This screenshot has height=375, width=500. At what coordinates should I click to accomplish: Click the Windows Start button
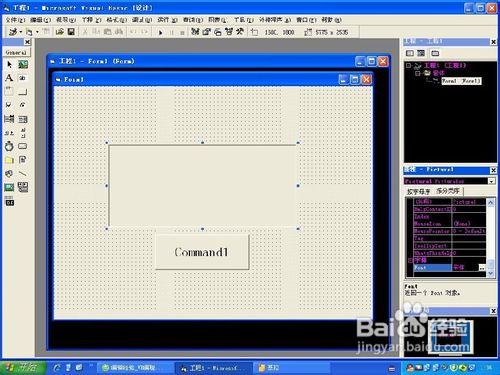tap(23, 368)
